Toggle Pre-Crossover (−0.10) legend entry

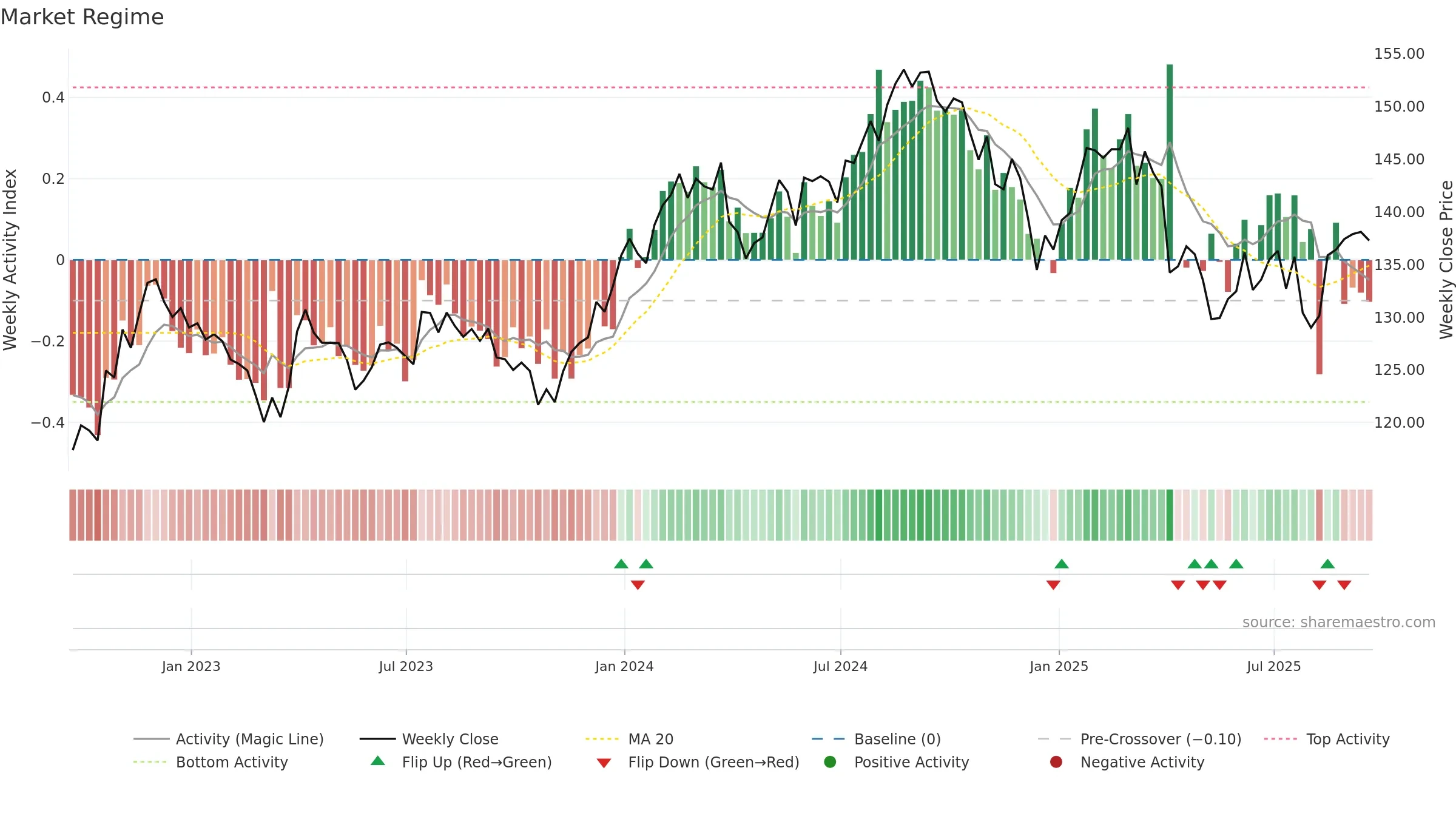point(1139,739)
